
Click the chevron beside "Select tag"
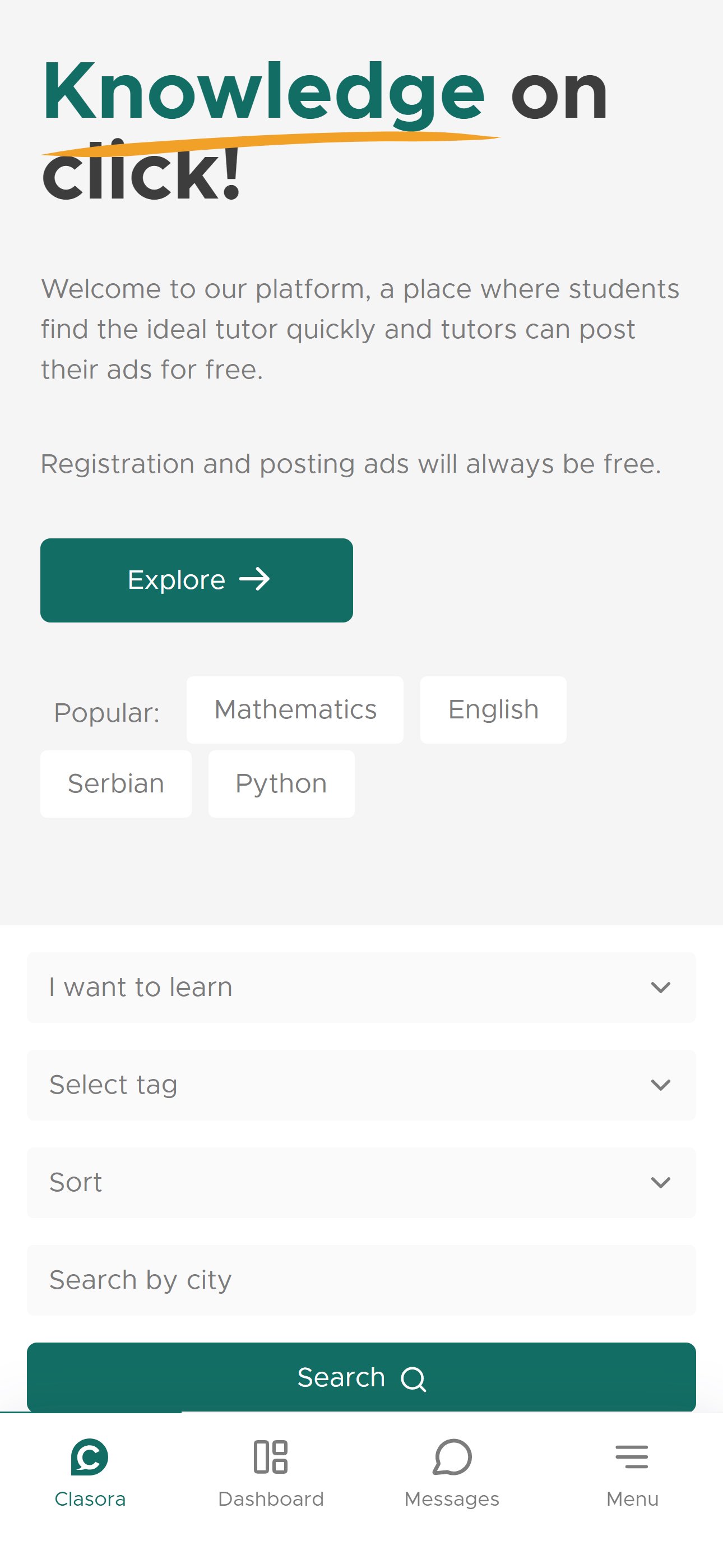pos(660,1085)
